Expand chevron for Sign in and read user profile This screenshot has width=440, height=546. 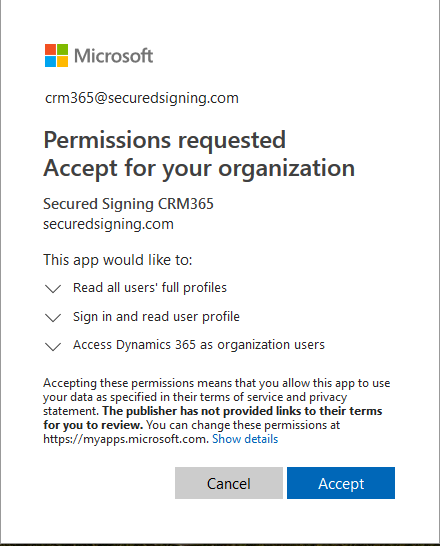[x=53, y=318]
